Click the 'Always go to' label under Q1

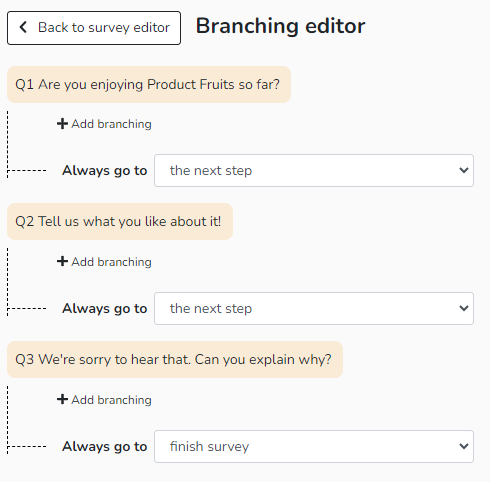[105, 171]
